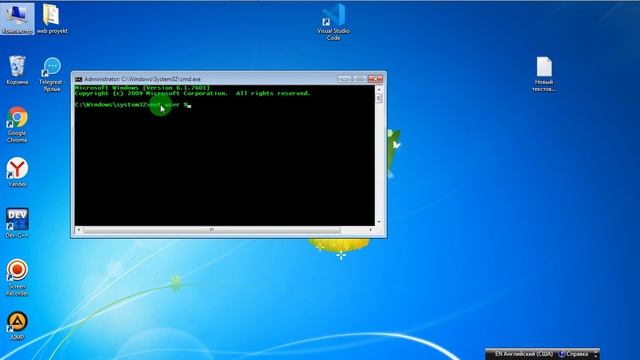Click the language bar help button

pyautogui.click(x=573, y=354)
